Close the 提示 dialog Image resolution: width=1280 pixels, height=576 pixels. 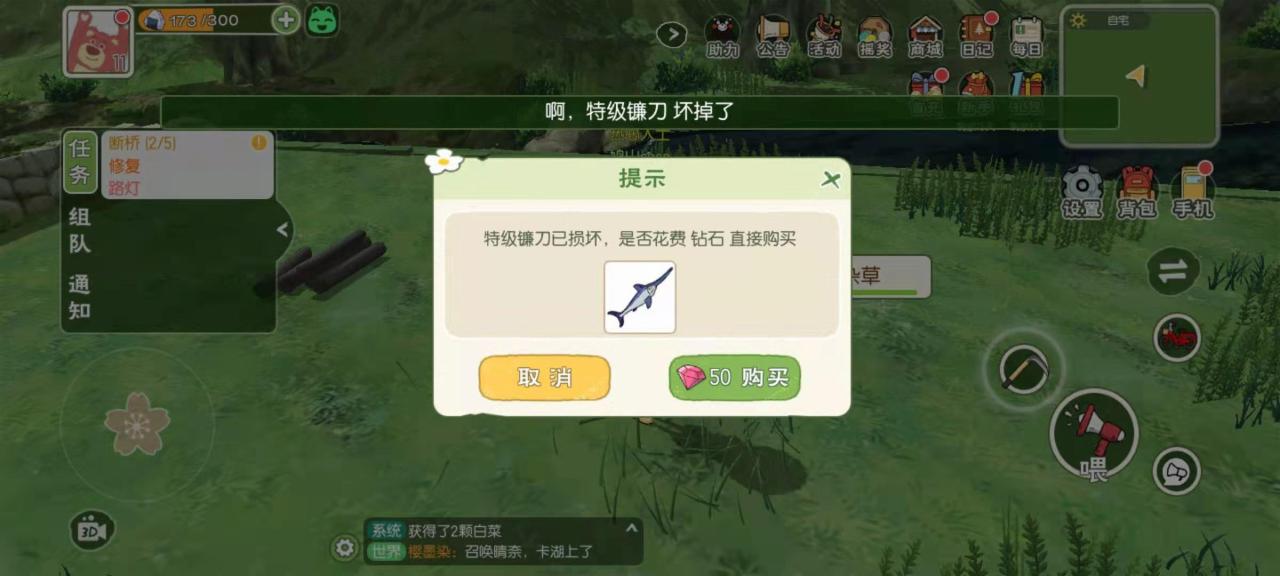tap(830, 180)
